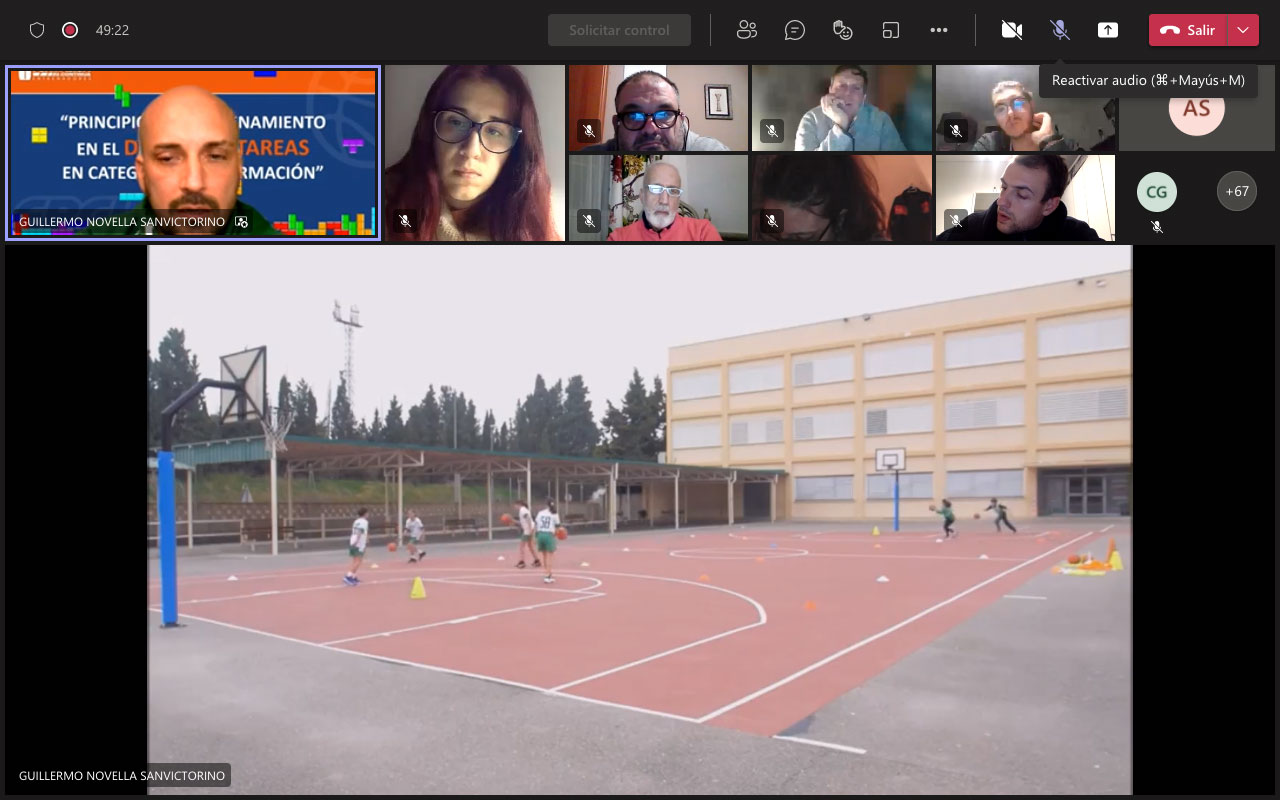Click the icon beside Guillermo's tile name
This screenshot has height=800, width=1280.
click(x=241, y=221)
